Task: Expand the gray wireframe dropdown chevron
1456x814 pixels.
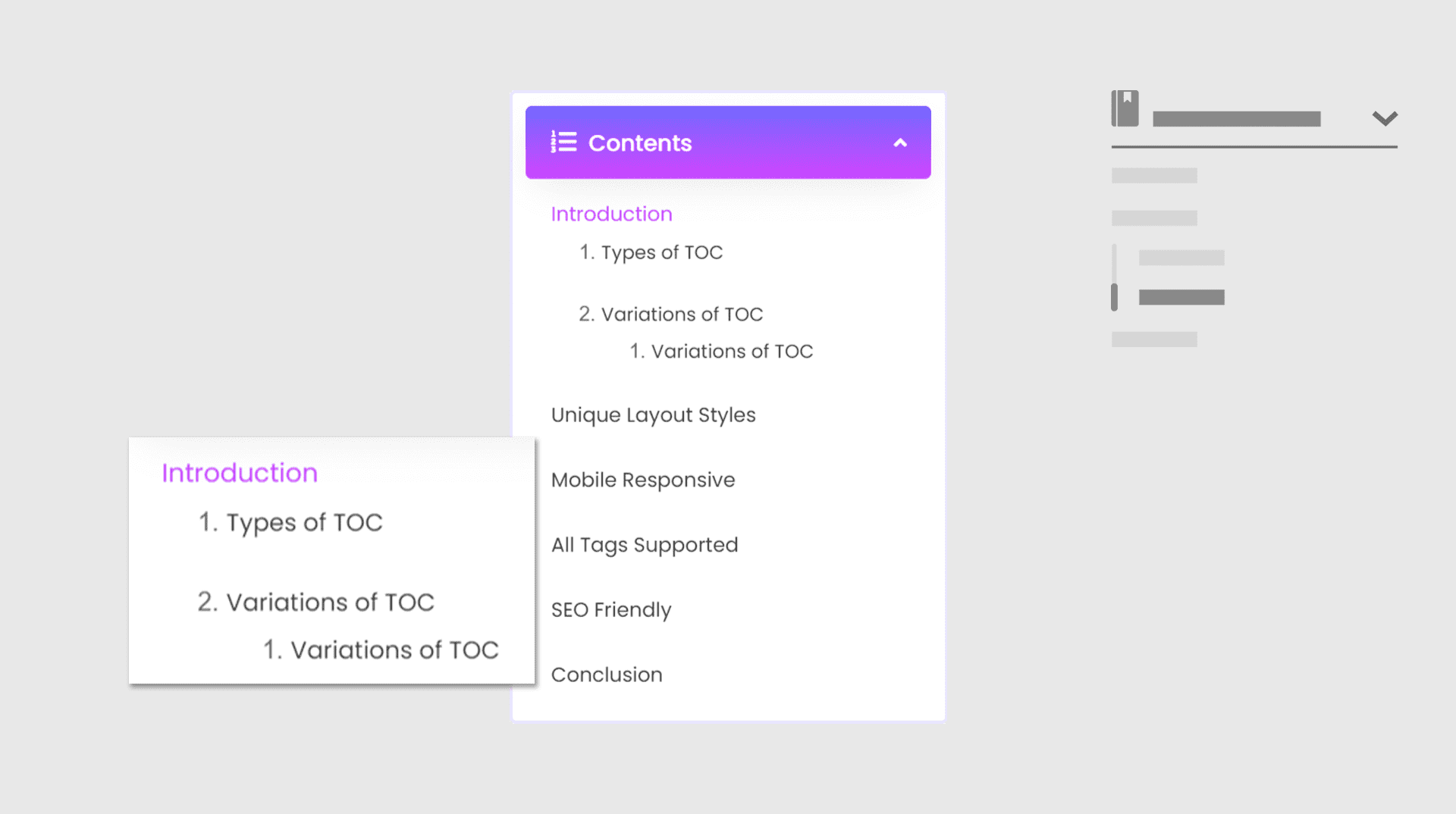Action: [1385, 118]
